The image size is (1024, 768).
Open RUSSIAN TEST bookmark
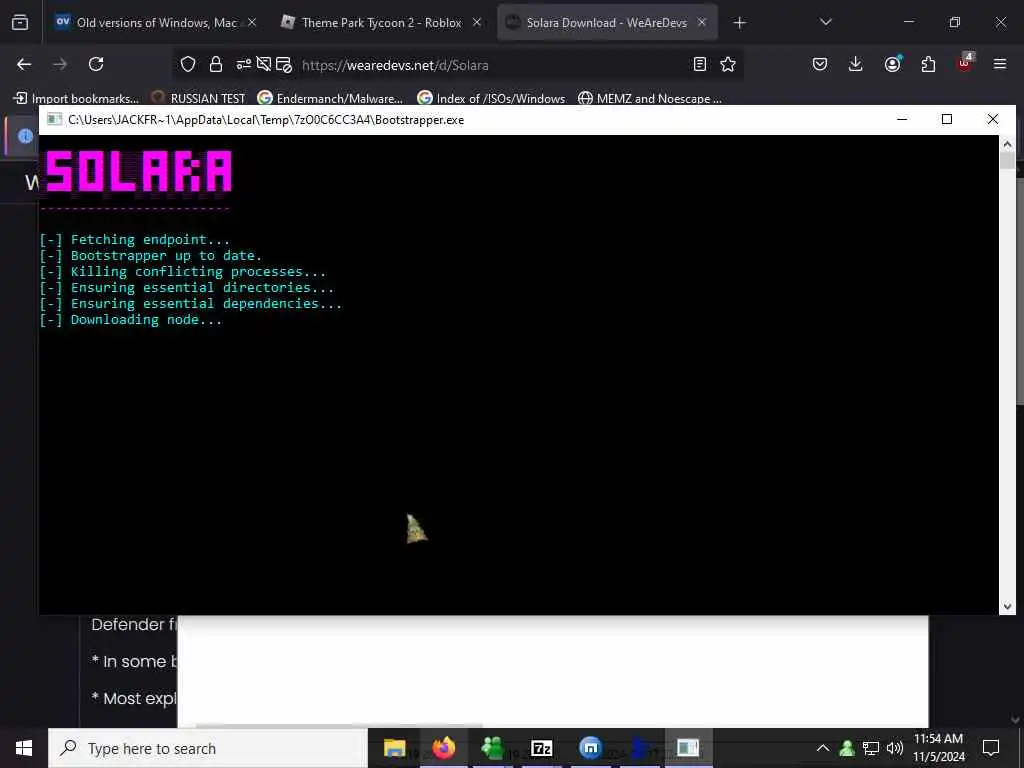[x=199, y=99]
